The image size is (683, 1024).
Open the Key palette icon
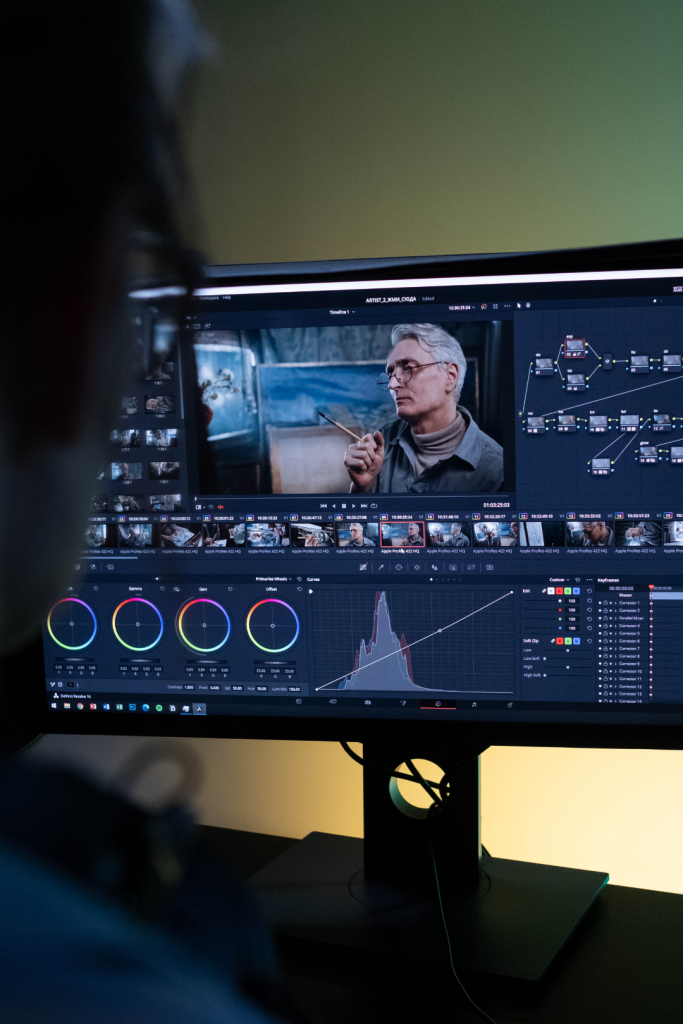coord(453,567)
